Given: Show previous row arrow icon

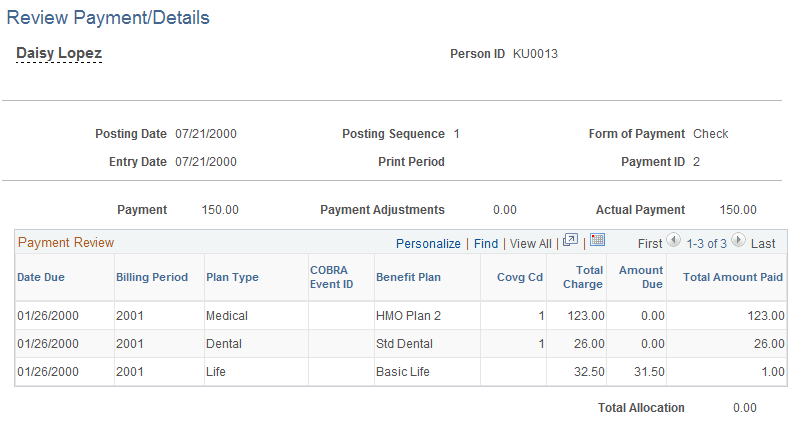Looking at the screenshot, I should (673, 240).
